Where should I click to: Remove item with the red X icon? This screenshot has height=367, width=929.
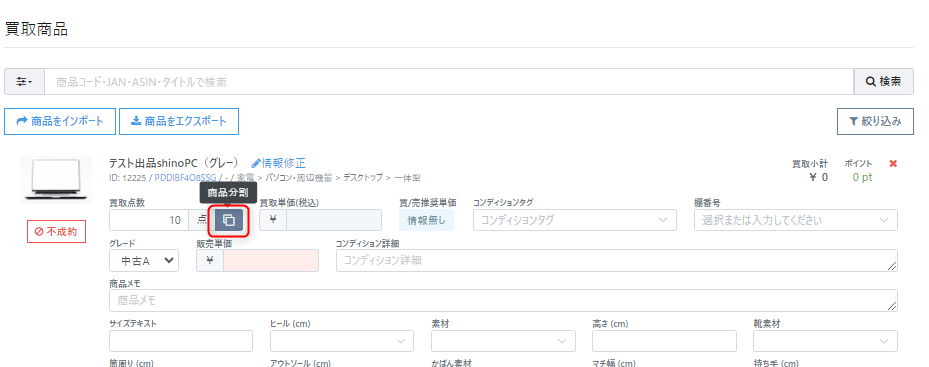[x=893, y=164]
